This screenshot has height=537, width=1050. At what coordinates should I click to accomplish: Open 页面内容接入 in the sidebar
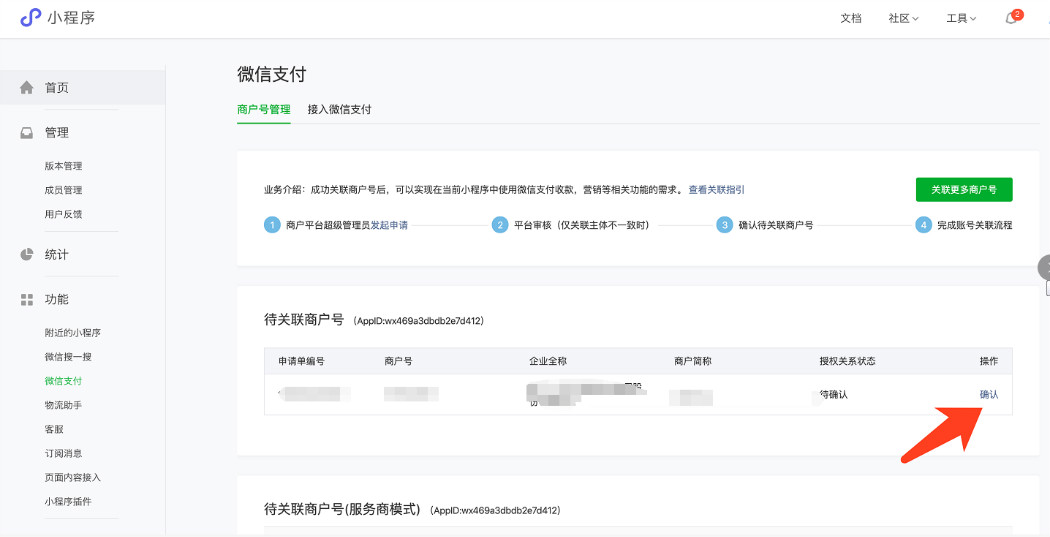coord(73,477)
